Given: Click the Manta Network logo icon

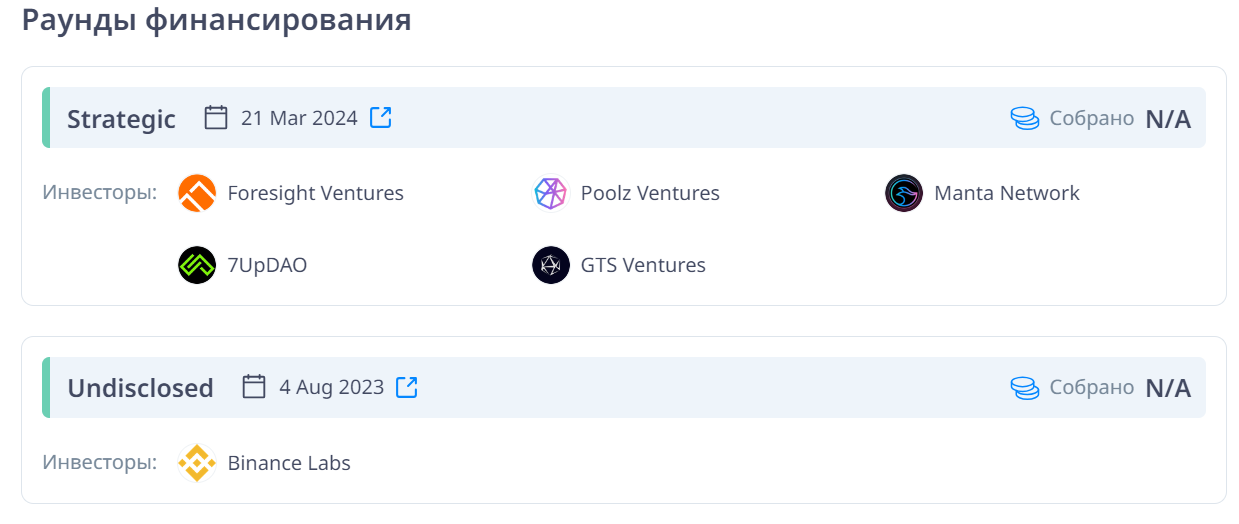Looking at the screenshot, I should pos(903,193).
